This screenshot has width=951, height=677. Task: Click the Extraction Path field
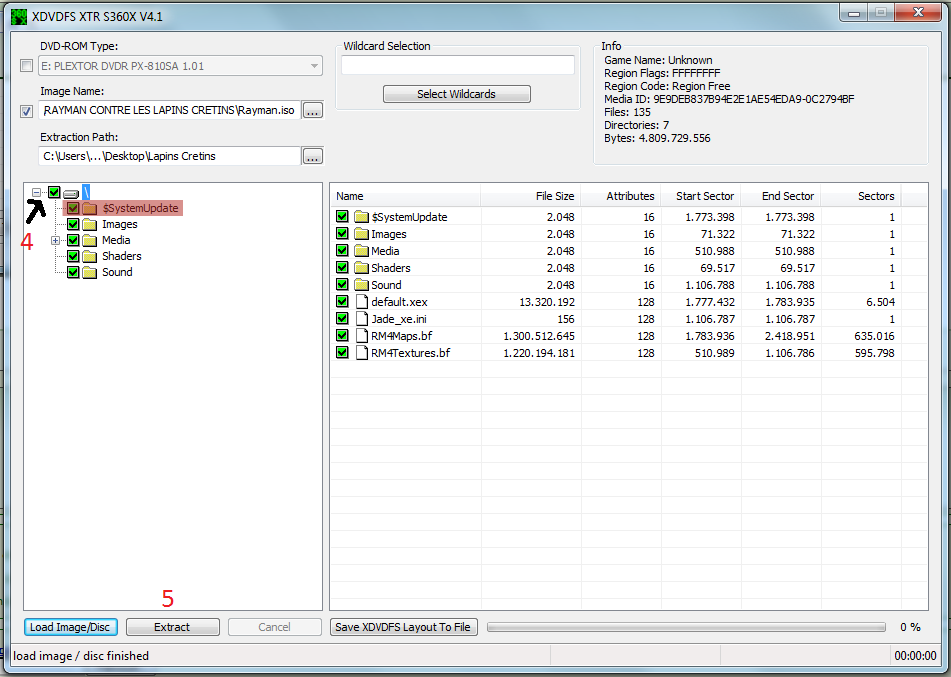[x=170, y=156]
